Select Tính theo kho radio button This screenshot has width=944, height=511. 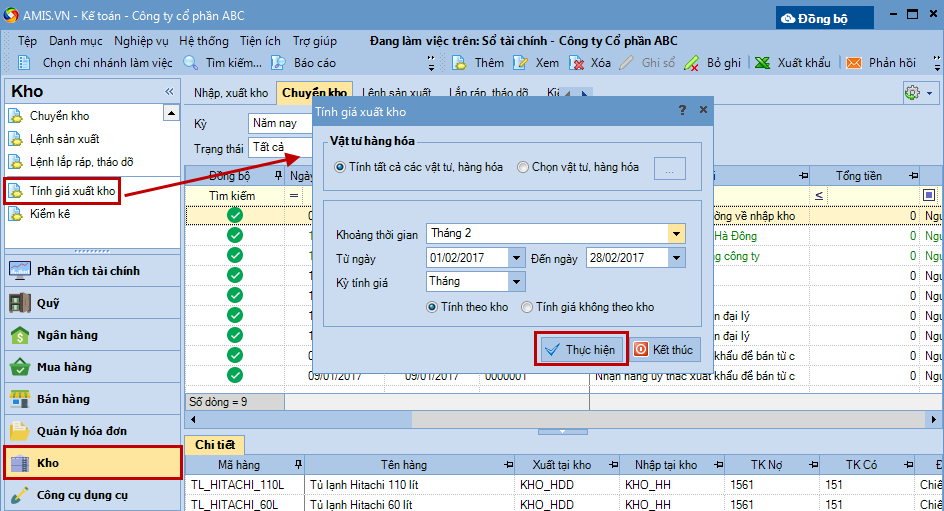pos(432,307)
